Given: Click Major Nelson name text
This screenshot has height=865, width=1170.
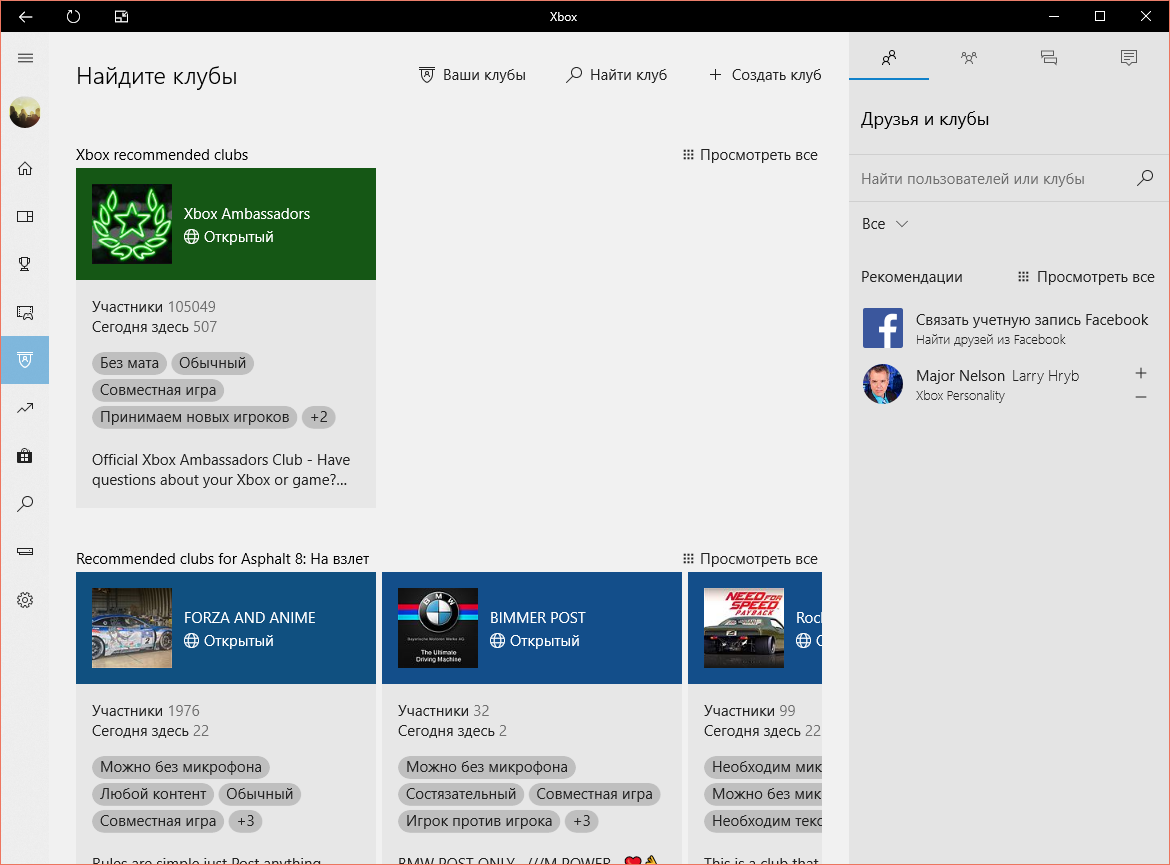Looking at the screenshot, I should click(x=960, y=376).
